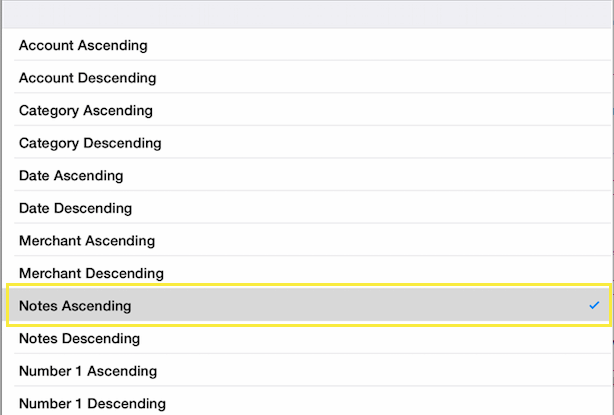614x415 pixels.
Task: Sort by Category Ascending
Action: click(308, 110)
